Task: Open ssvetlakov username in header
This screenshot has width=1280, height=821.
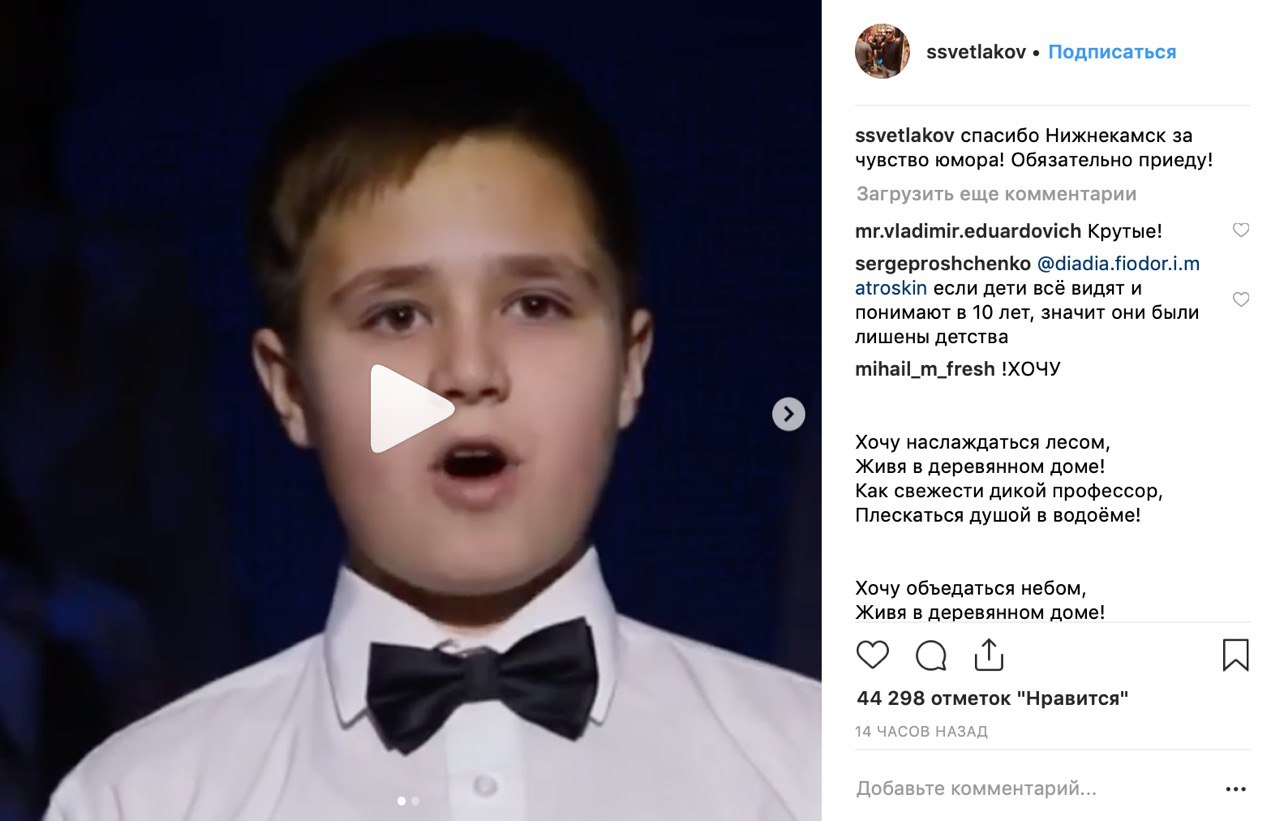Action: click(976, 52)
